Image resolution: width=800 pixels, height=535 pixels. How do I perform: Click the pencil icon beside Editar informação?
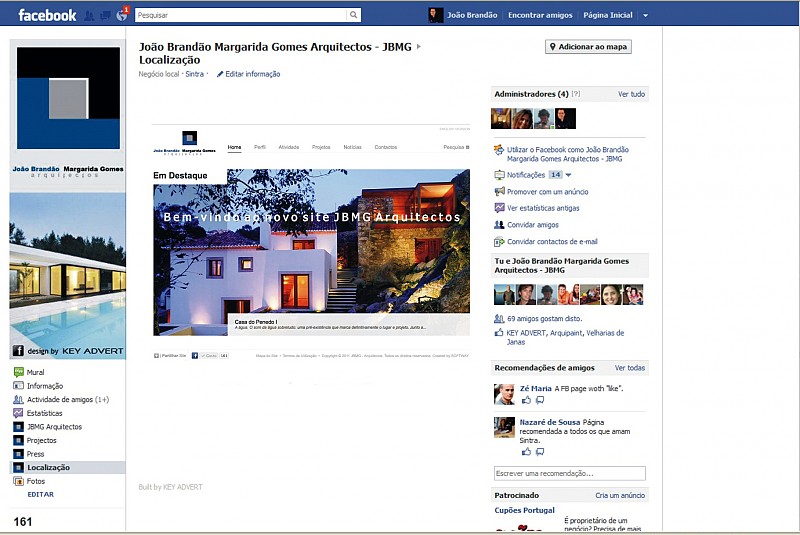tap(220, 74)
